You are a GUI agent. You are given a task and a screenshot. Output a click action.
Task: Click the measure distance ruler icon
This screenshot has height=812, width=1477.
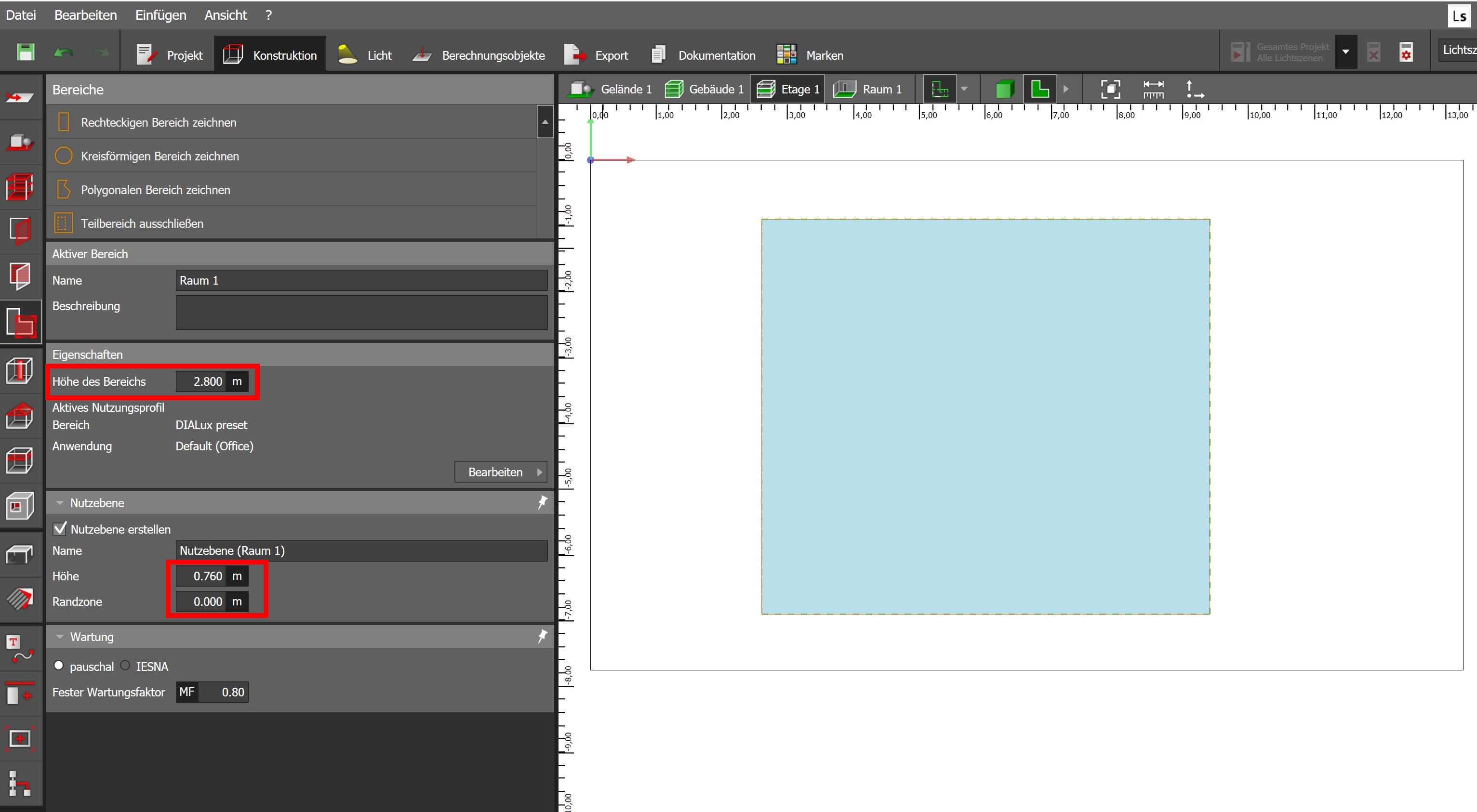click(1153, 89)
